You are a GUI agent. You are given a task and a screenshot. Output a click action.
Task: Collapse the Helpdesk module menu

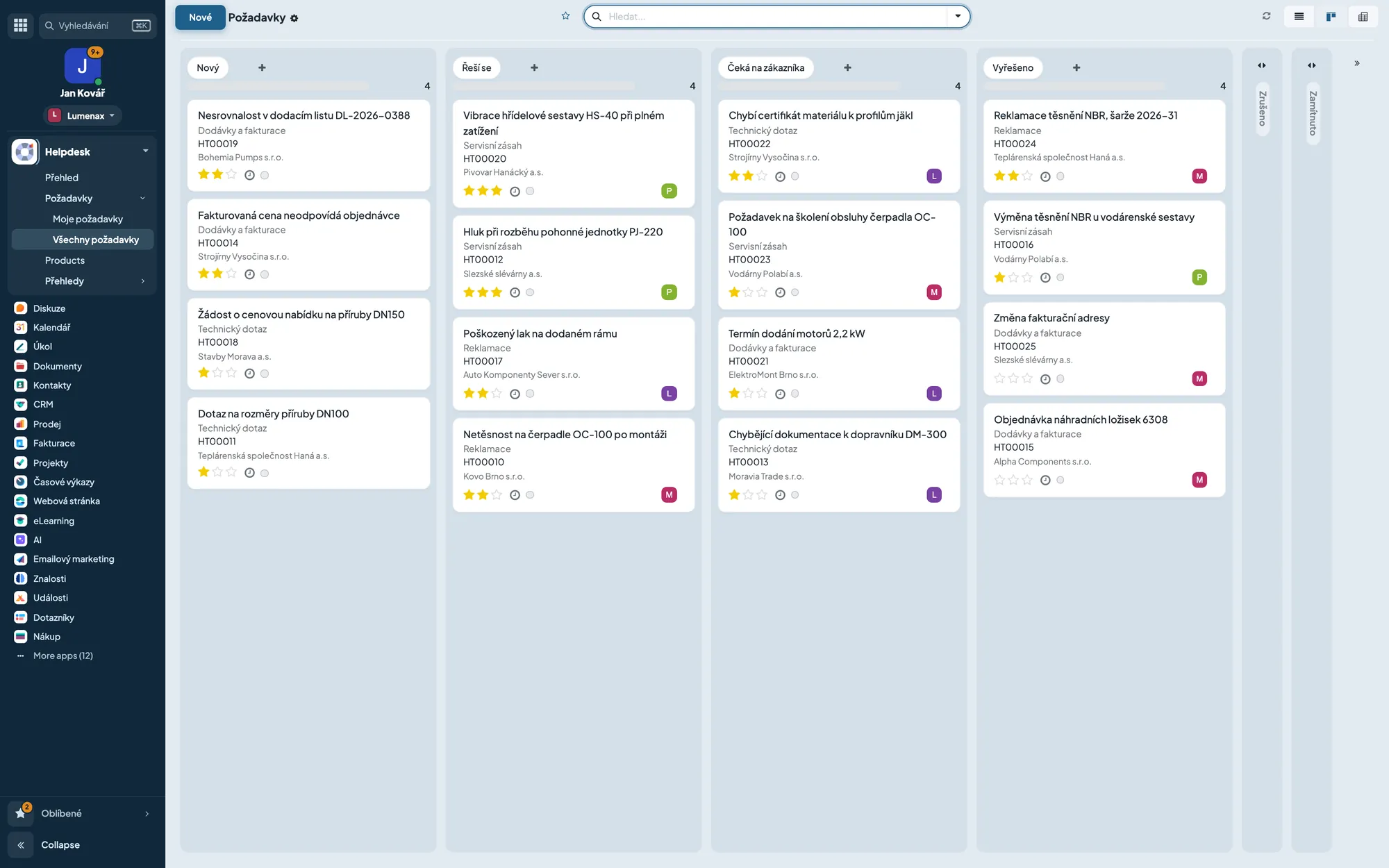click(145, 151)
